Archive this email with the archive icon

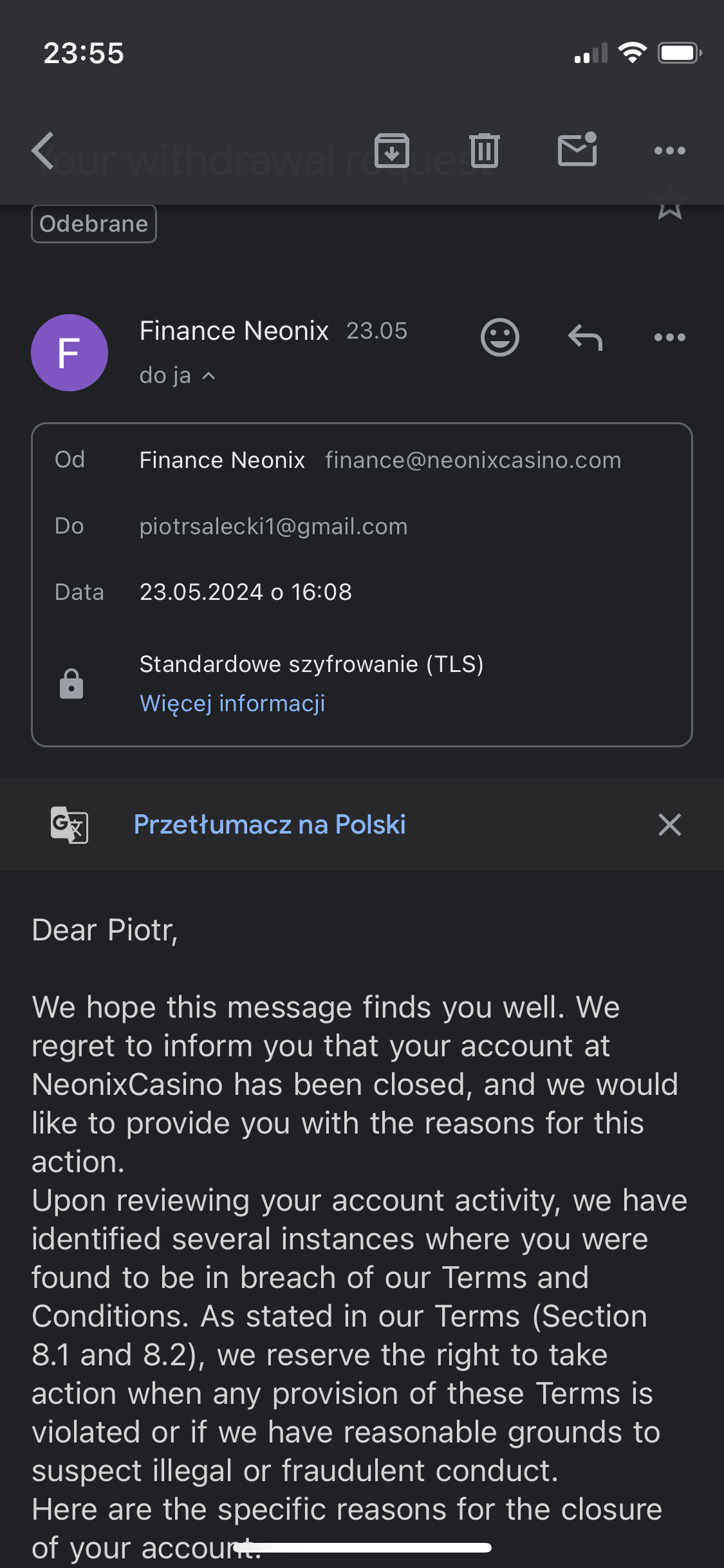pyautogui.click(x=392, y=151)
